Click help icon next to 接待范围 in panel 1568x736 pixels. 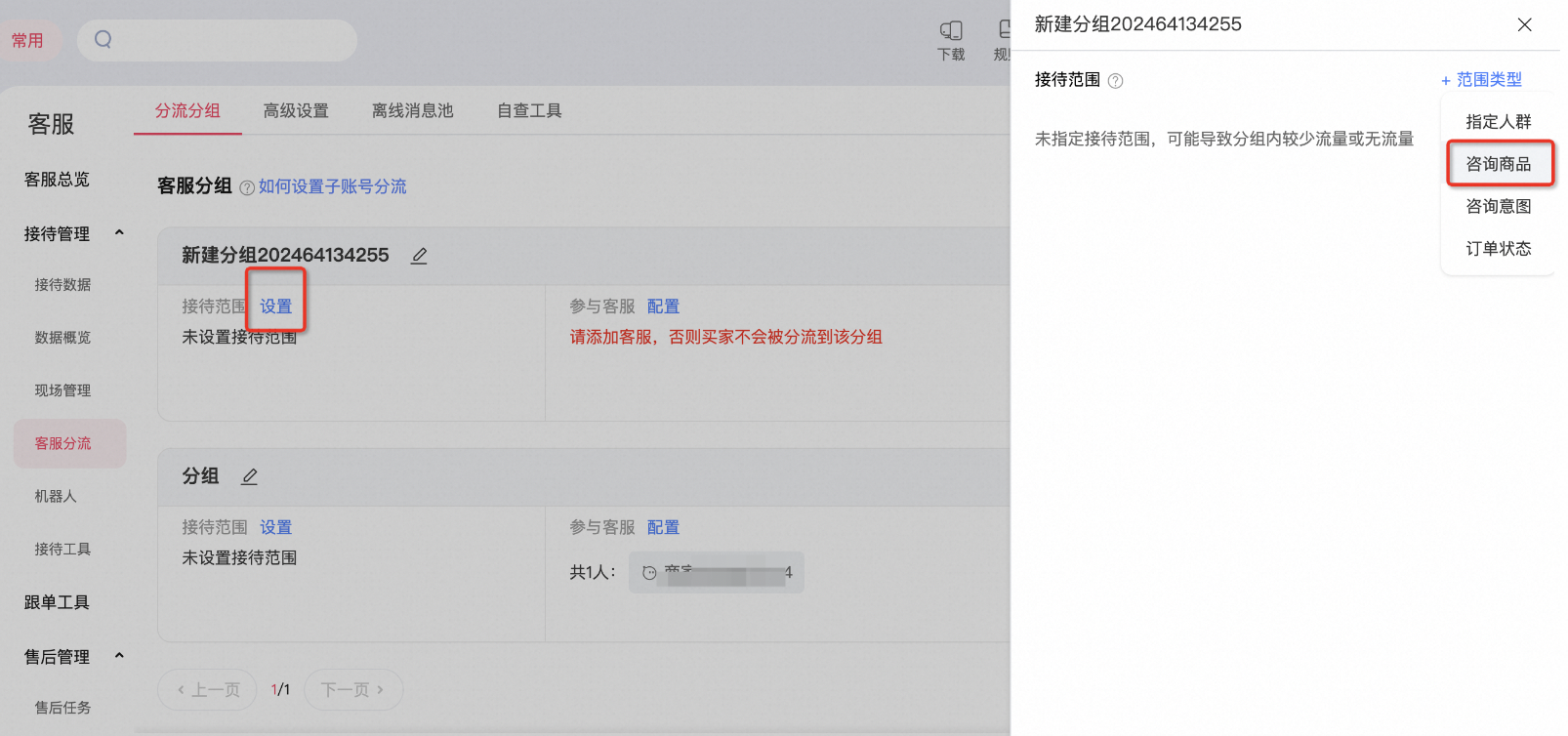(x=1115, y=81)
